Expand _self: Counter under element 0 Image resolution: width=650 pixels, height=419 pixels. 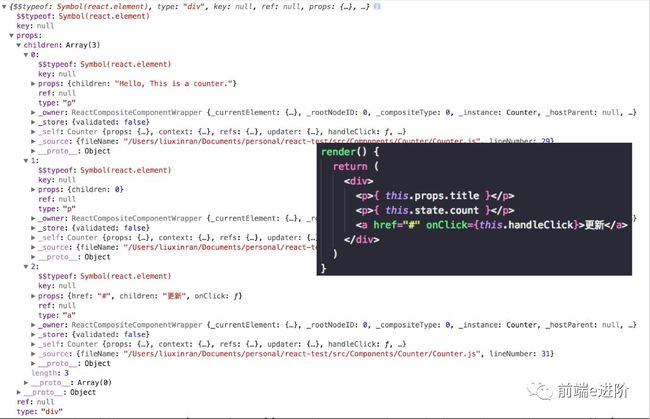(x=33, y=132)
